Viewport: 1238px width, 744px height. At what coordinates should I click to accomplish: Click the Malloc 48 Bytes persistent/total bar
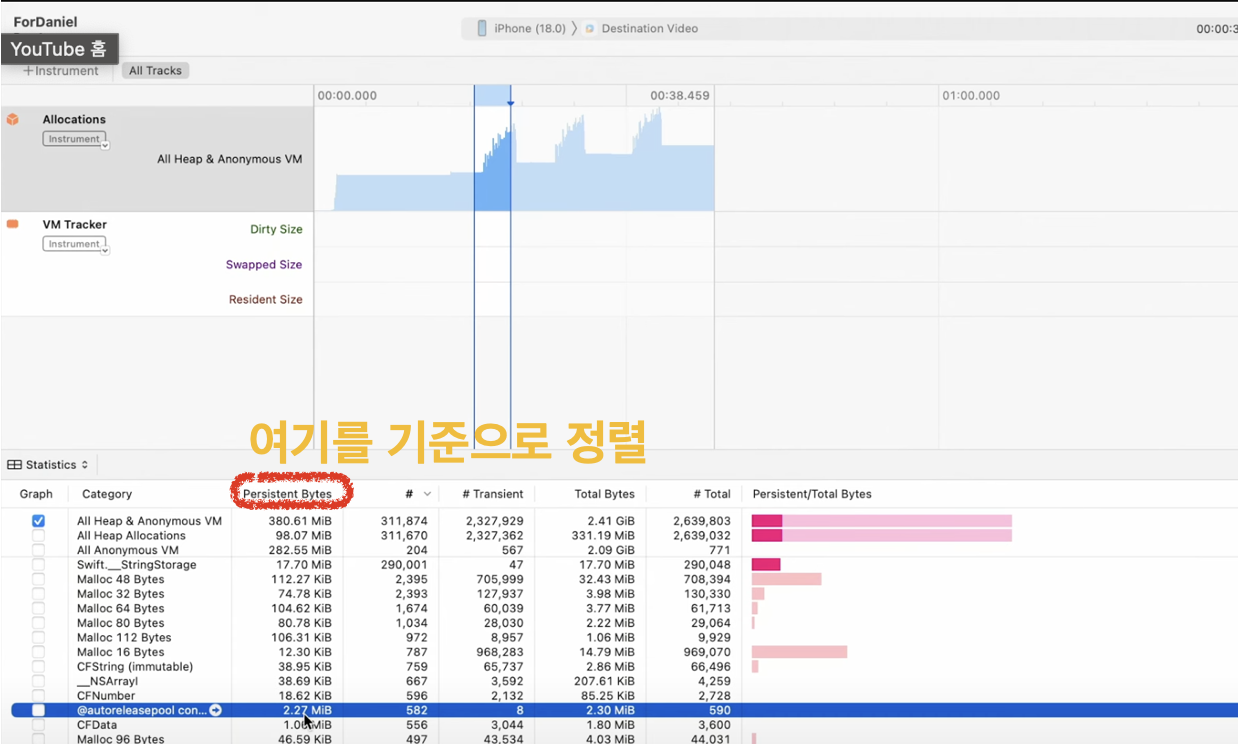click(x=786, y=579)
